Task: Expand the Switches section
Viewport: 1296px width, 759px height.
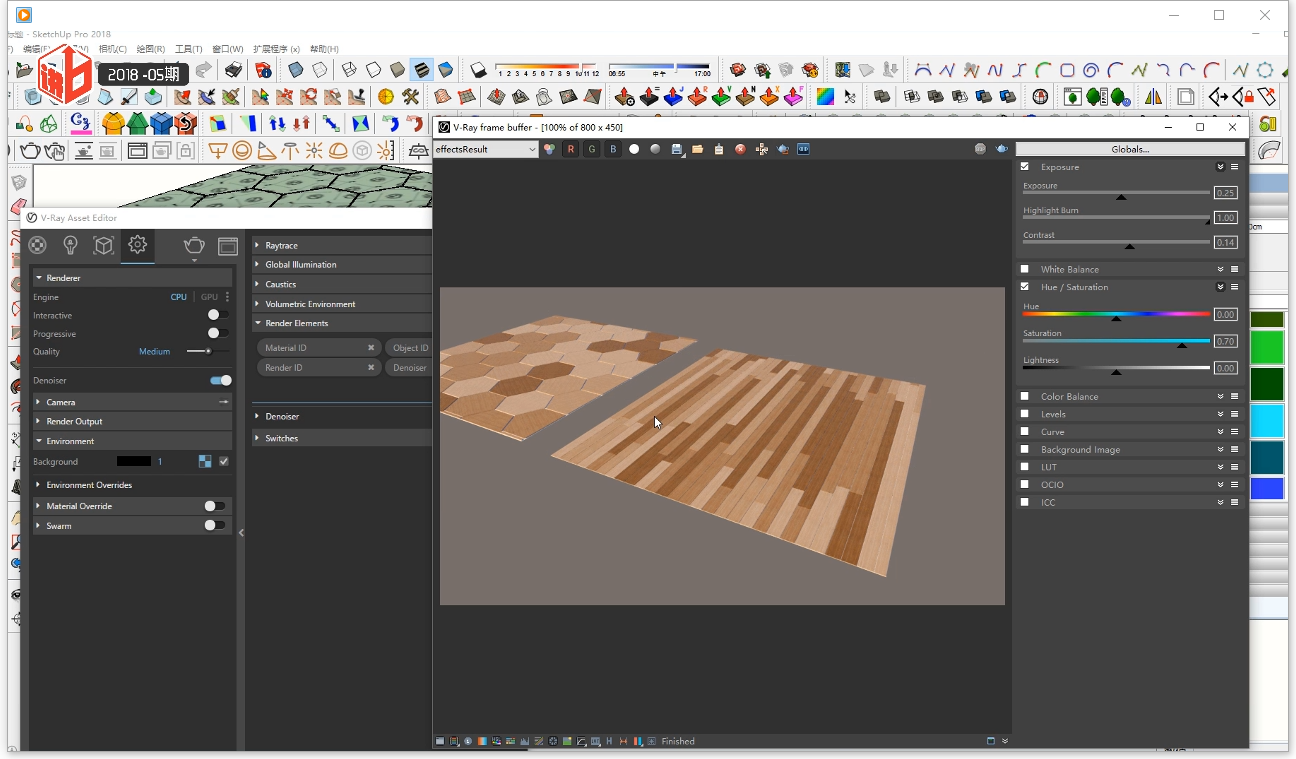Action: point(342,438)
